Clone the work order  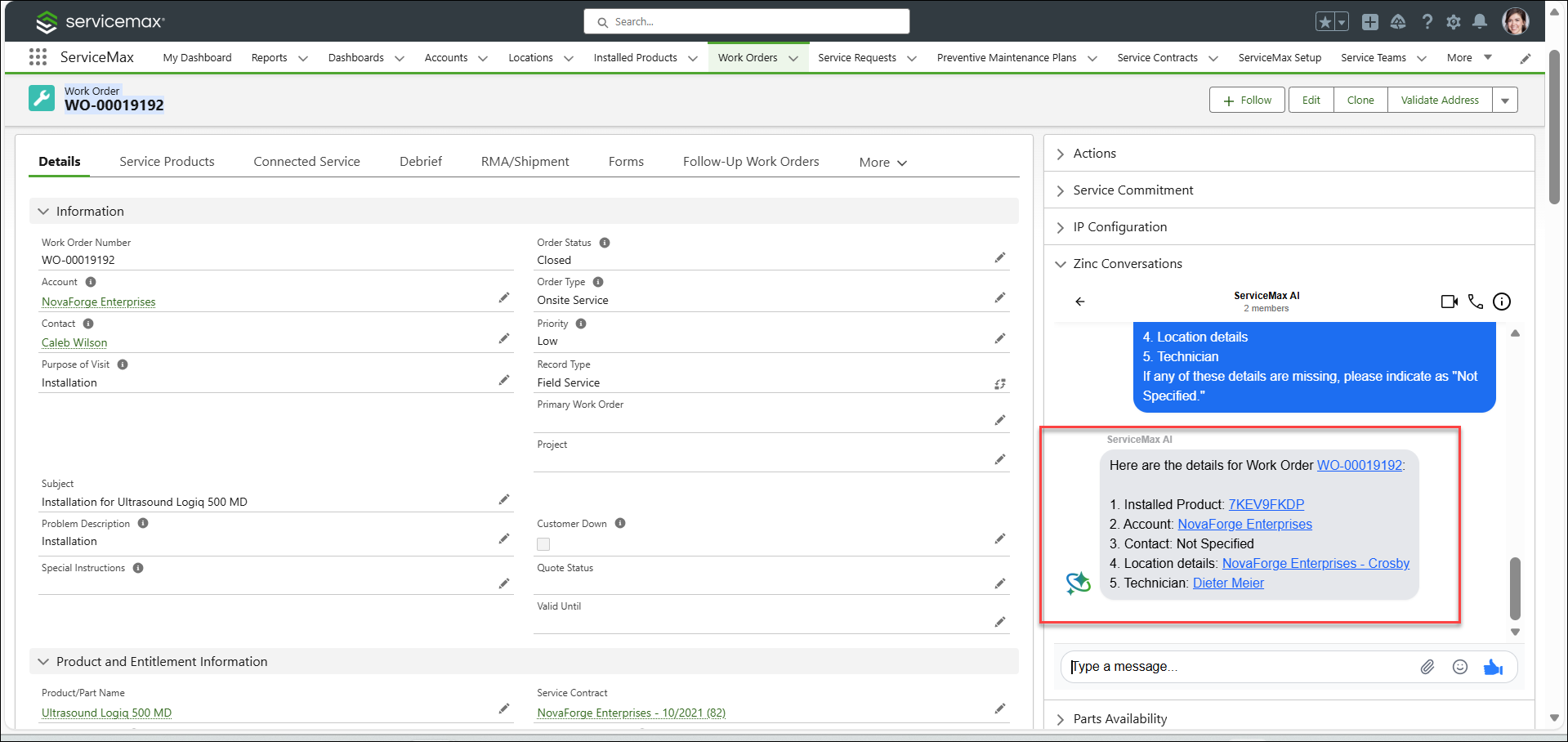[x=1360, y=101]
